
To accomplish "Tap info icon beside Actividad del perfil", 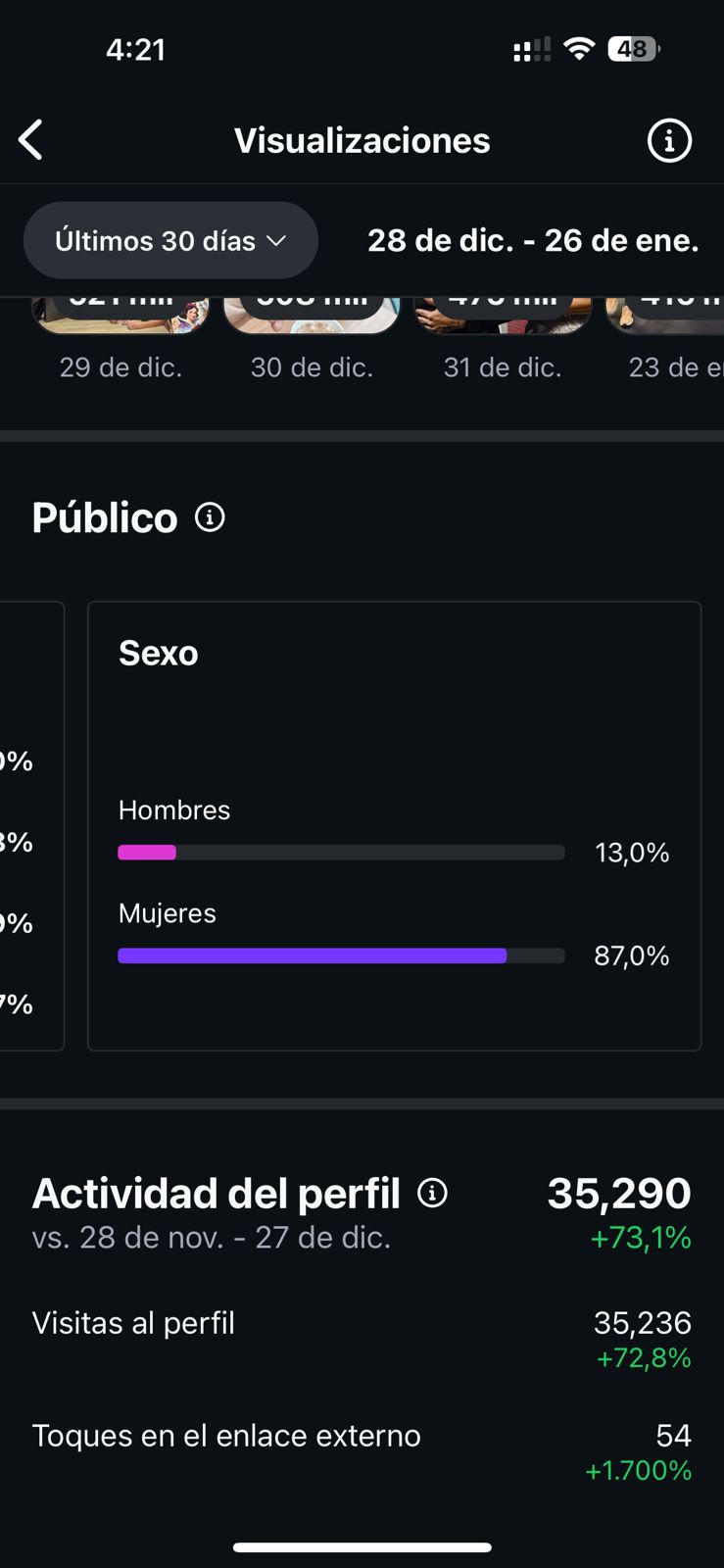I will tap(432, 1193).
